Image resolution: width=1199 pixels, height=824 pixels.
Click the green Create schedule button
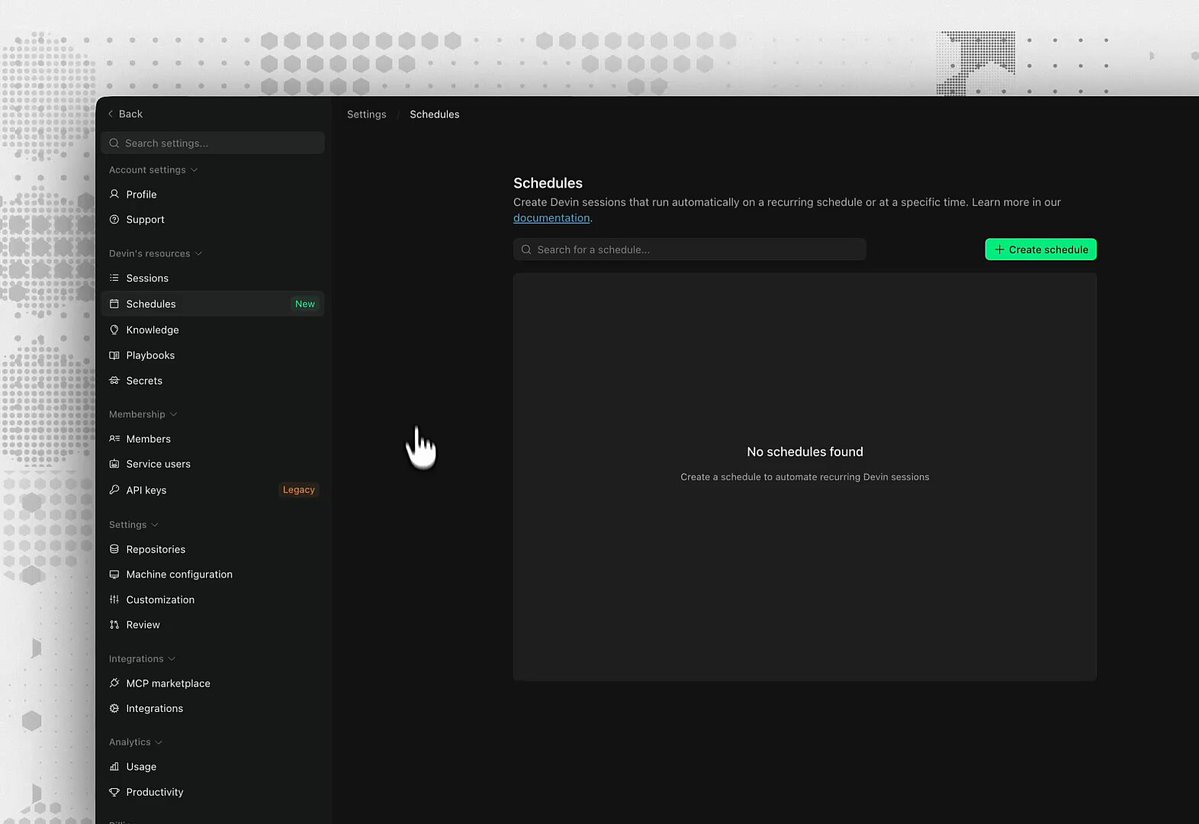coord(1040,249)
